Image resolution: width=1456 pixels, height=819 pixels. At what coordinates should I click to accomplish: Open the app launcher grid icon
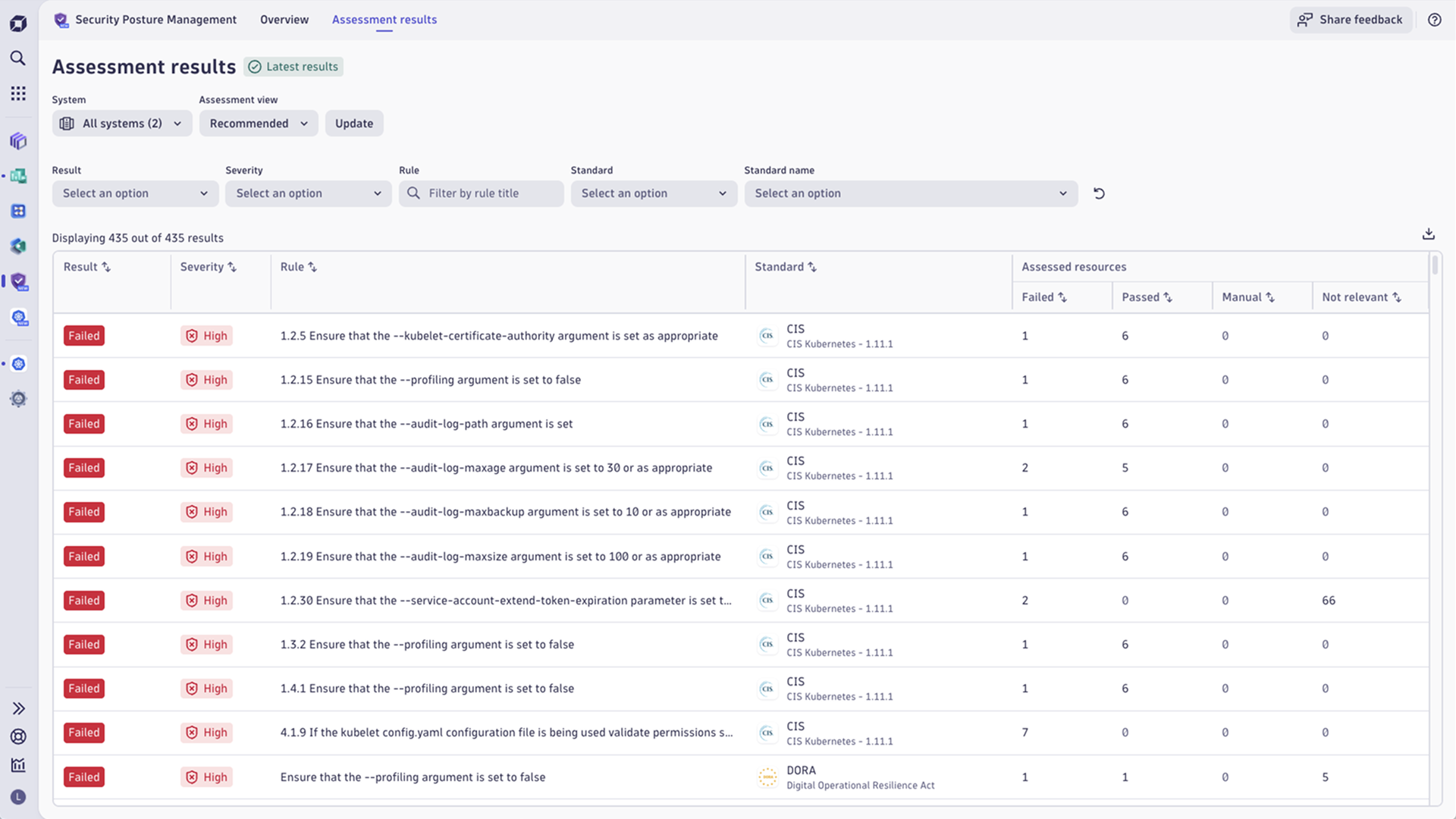(18, 93)
